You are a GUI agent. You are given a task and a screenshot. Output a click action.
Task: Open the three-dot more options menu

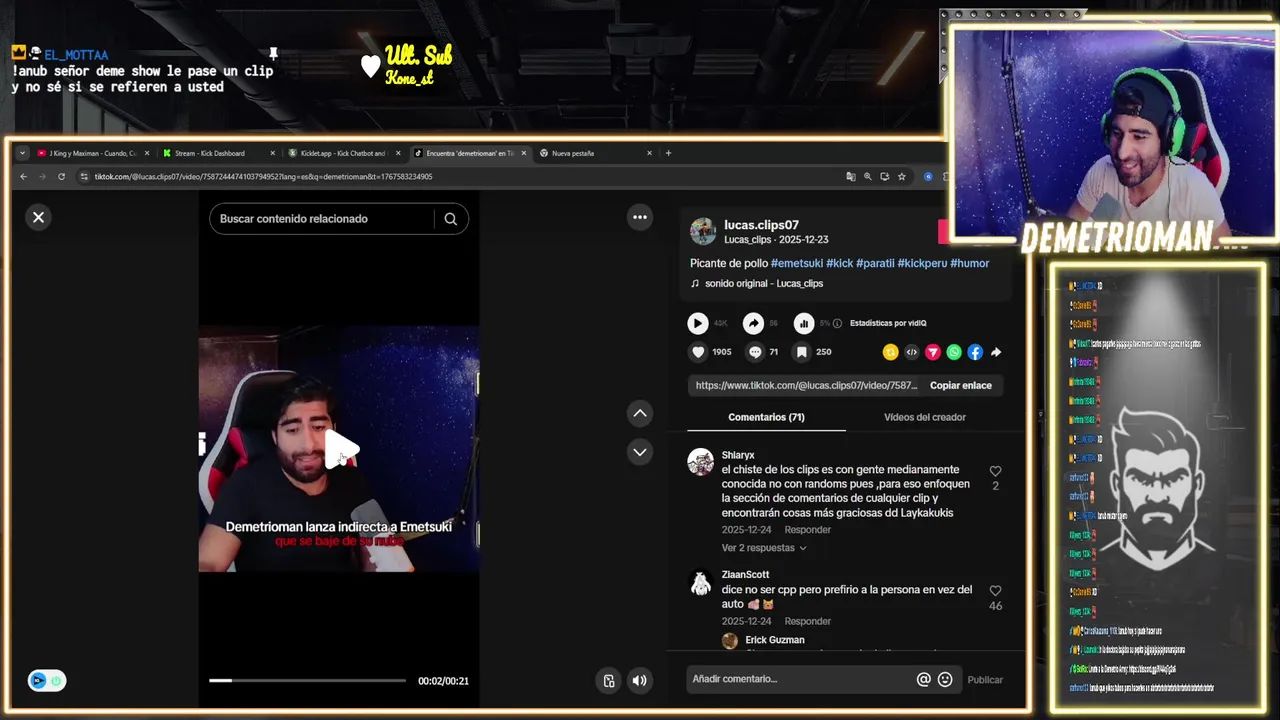pyautogui.click(x=640, y=217)
